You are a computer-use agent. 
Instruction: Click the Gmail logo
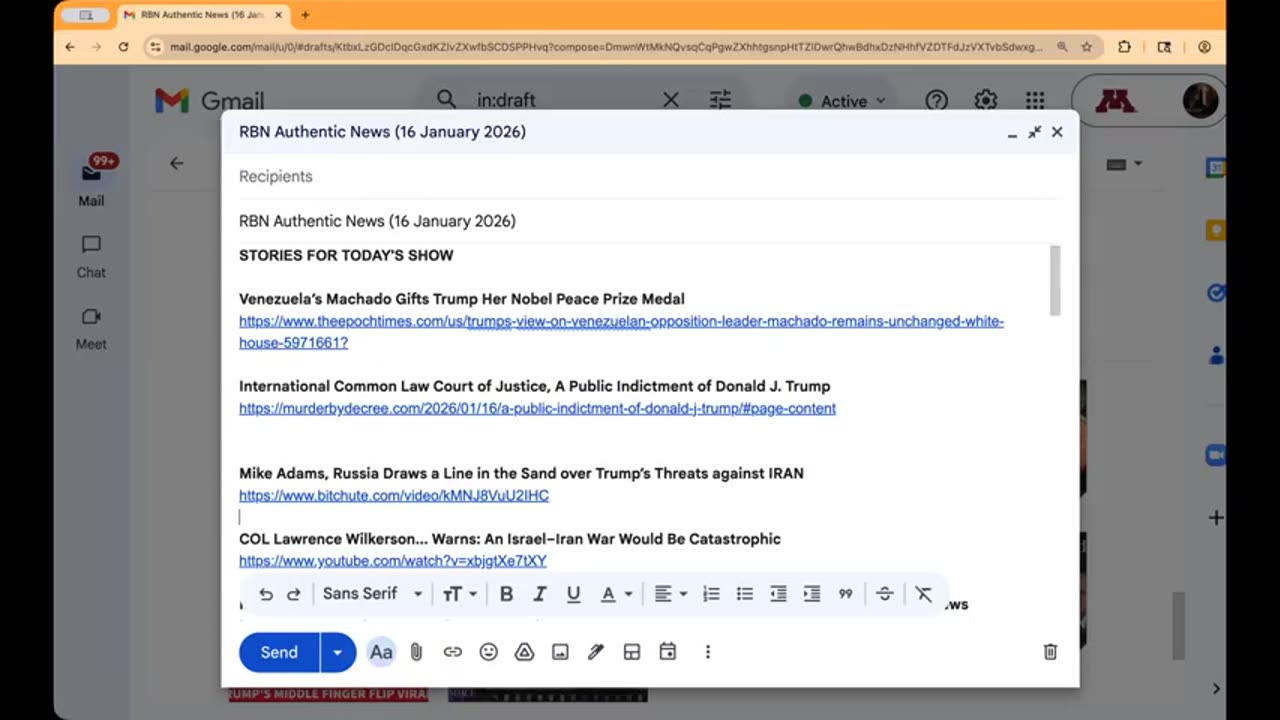point(209,100)
